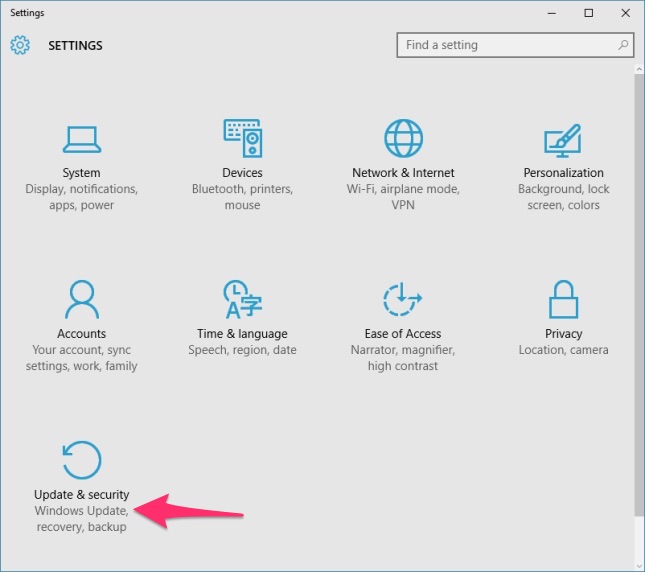Click 'Speech, region, date' description

242,350
